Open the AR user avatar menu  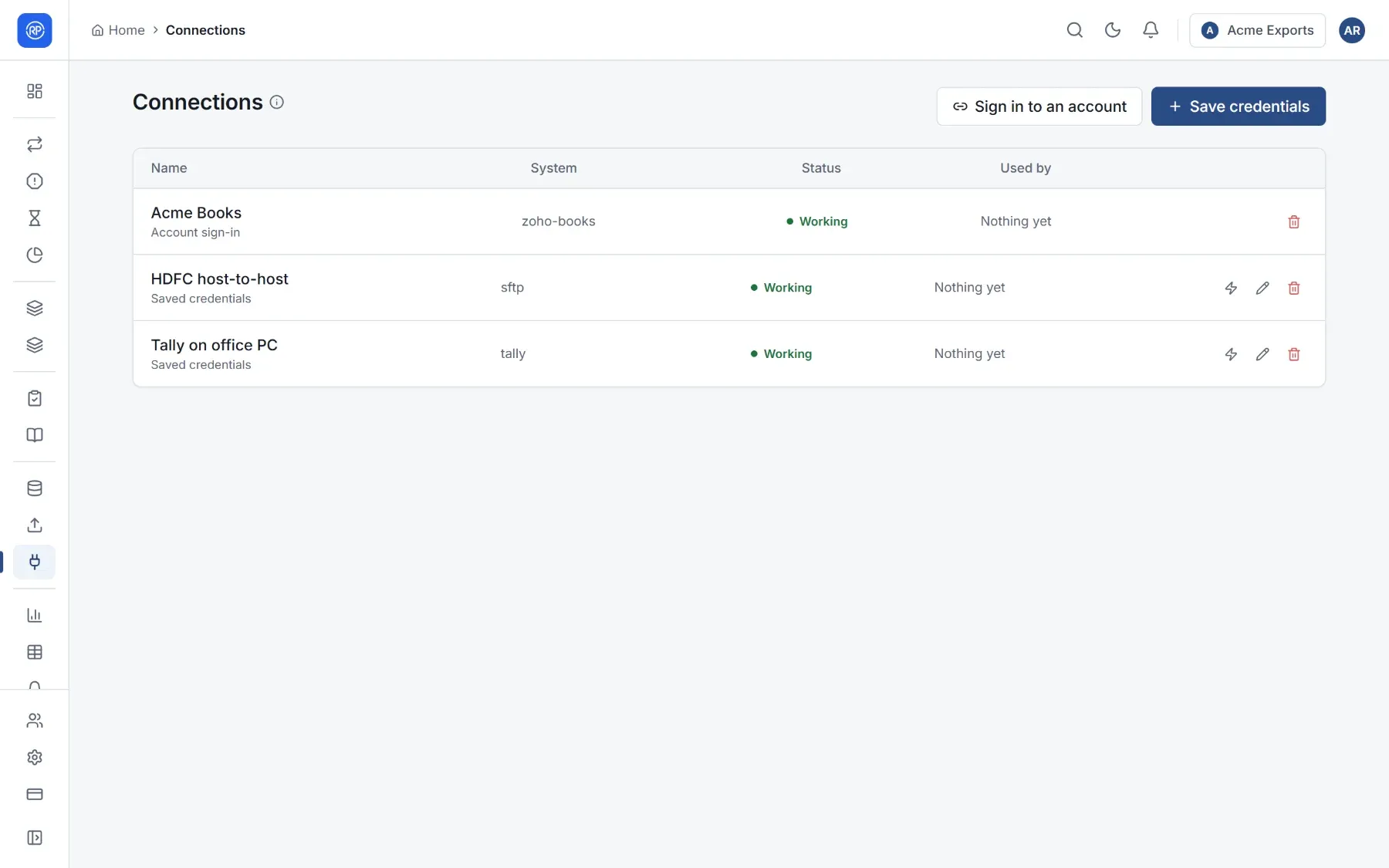tap(1352, 30)
